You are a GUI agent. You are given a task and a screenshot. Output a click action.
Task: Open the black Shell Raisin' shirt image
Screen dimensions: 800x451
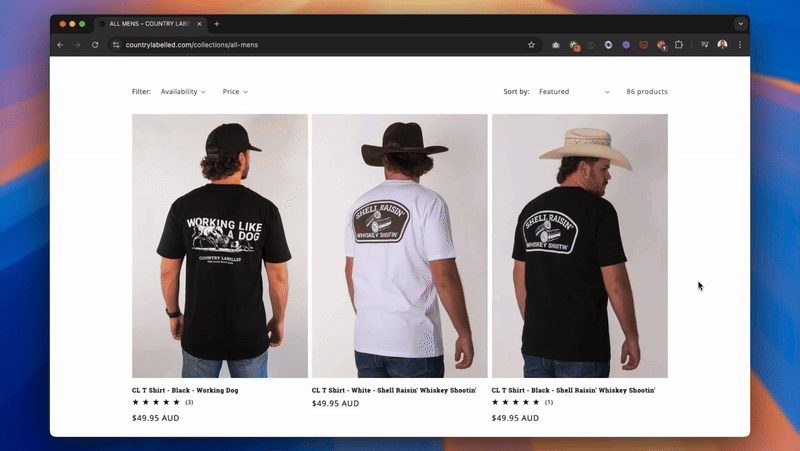(x=580, y=246)
